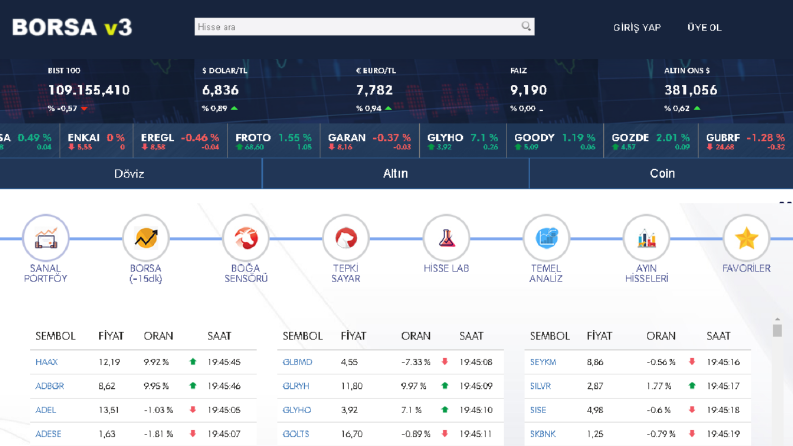Click SILVR green up arrow
Viewport: 793px width, 446px height.
coord(692,385)
